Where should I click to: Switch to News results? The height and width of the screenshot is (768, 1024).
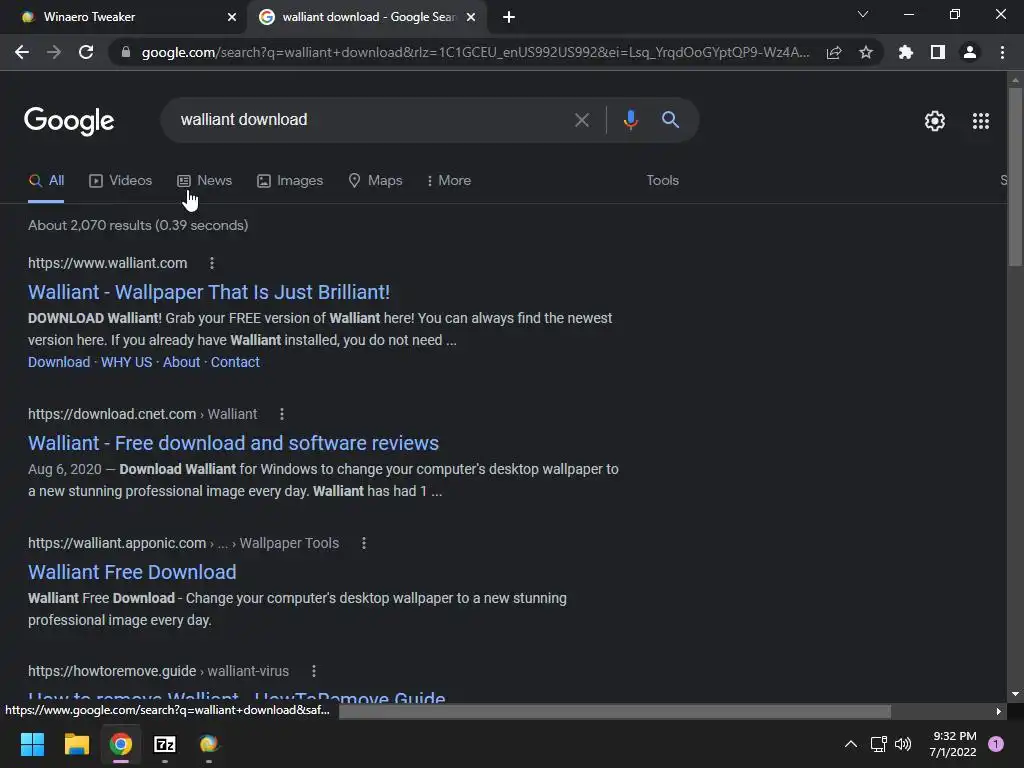coord(204,181)
